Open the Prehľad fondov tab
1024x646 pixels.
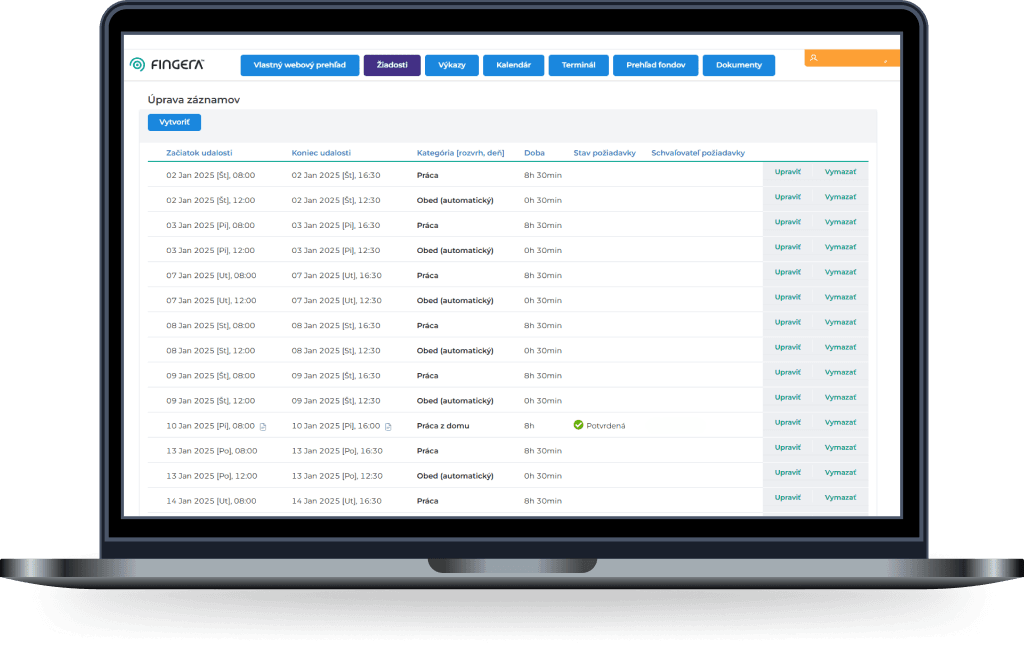[655, 65]
